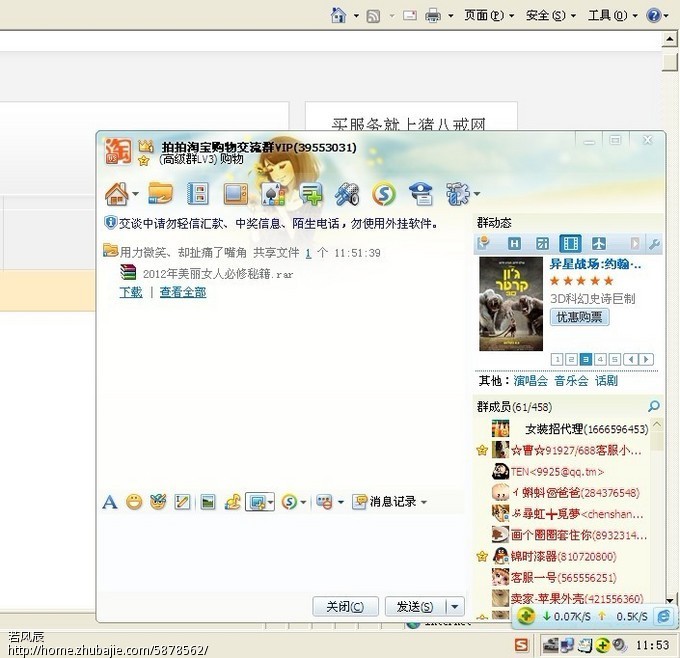Switch to the film movie tab in 群动态
Screen dimensions: 680x658
[x=570, y=244]
